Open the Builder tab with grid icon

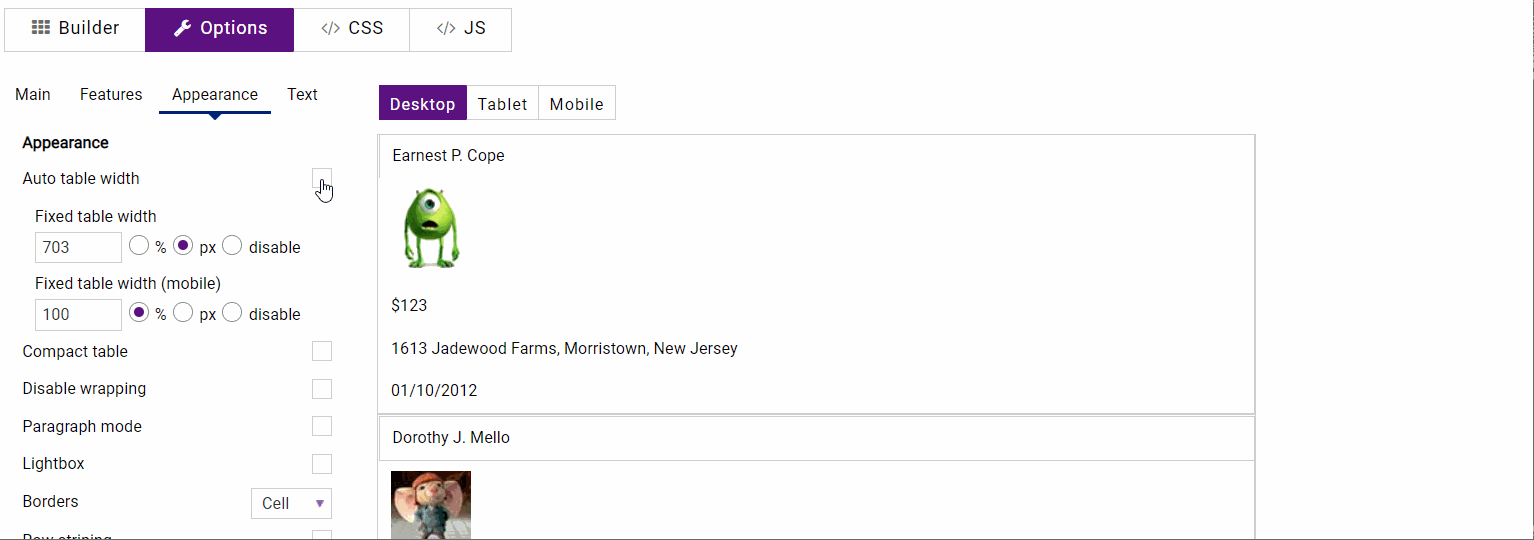tap(75, 29)
